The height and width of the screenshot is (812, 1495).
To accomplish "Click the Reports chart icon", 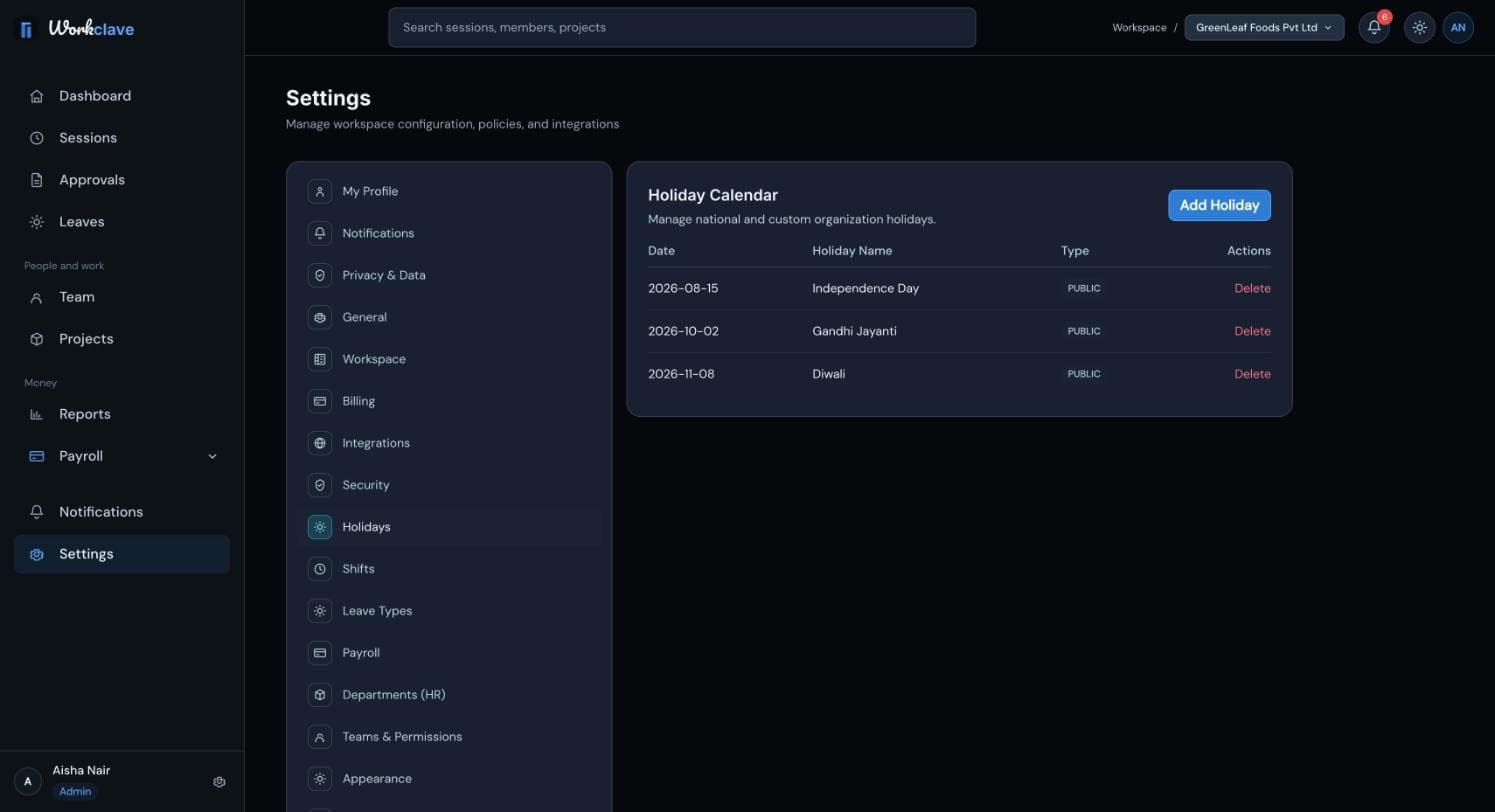I will point(37,414).
